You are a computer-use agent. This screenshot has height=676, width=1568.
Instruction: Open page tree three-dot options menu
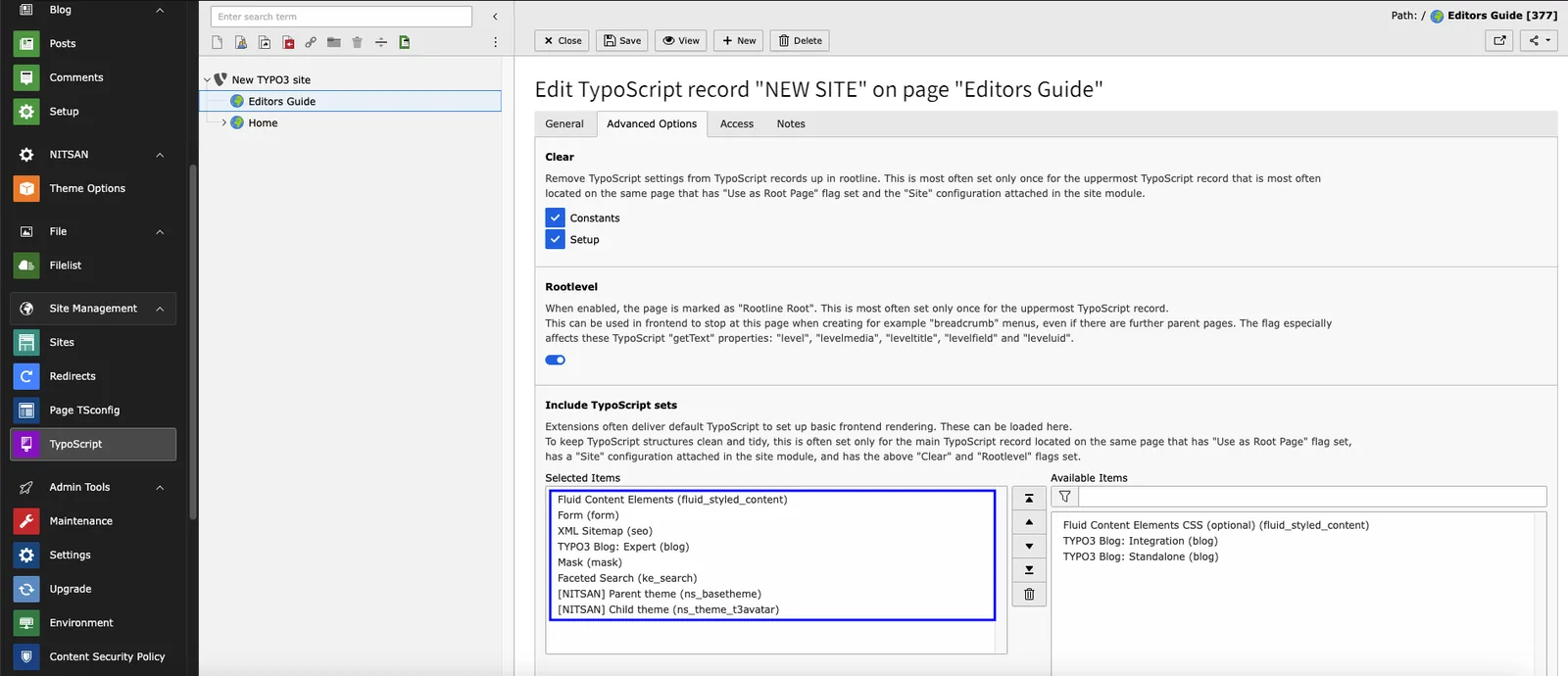coord(495,42)
